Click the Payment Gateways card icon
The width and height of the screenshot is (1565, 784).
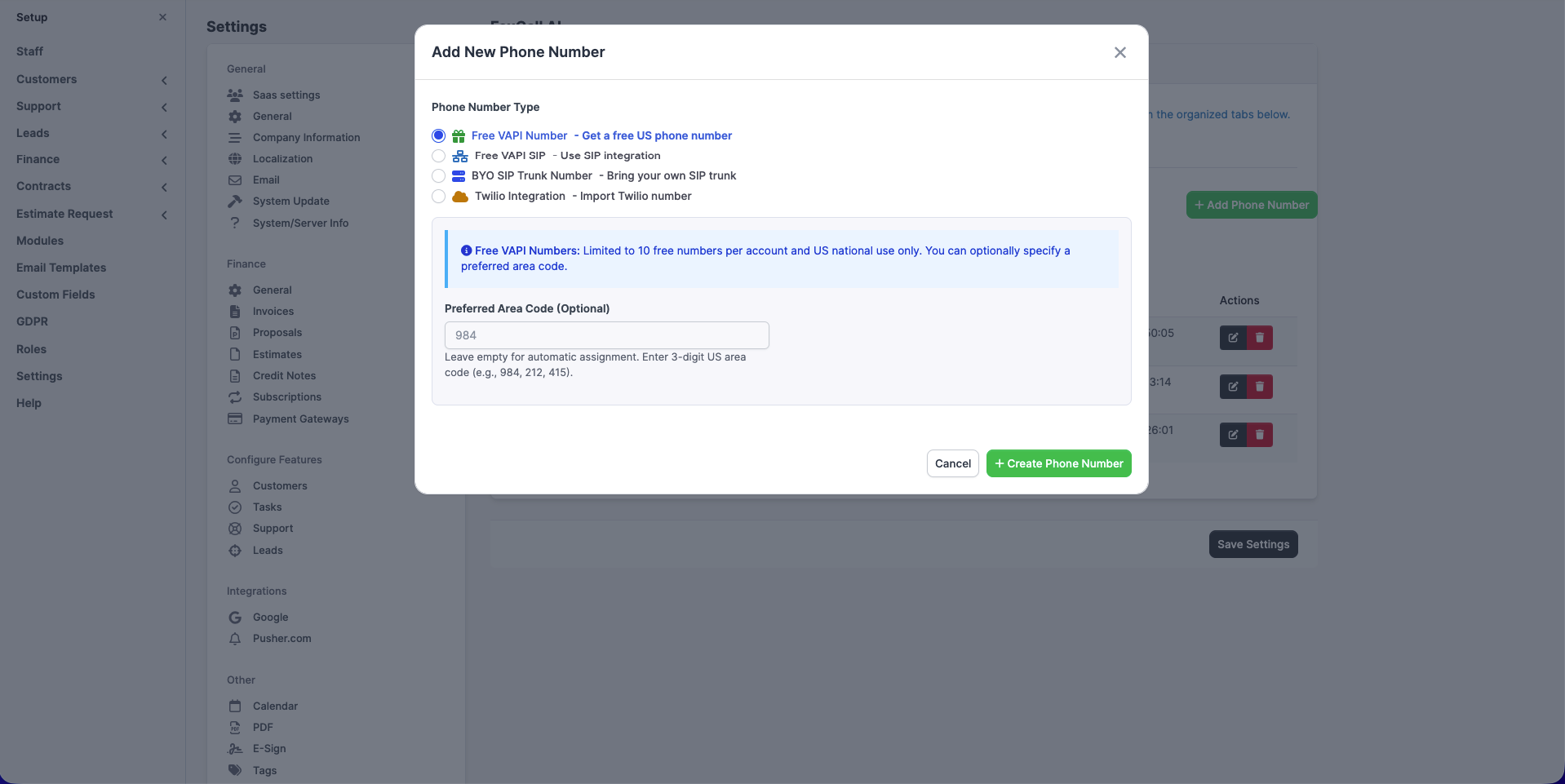tap(235, 419)
